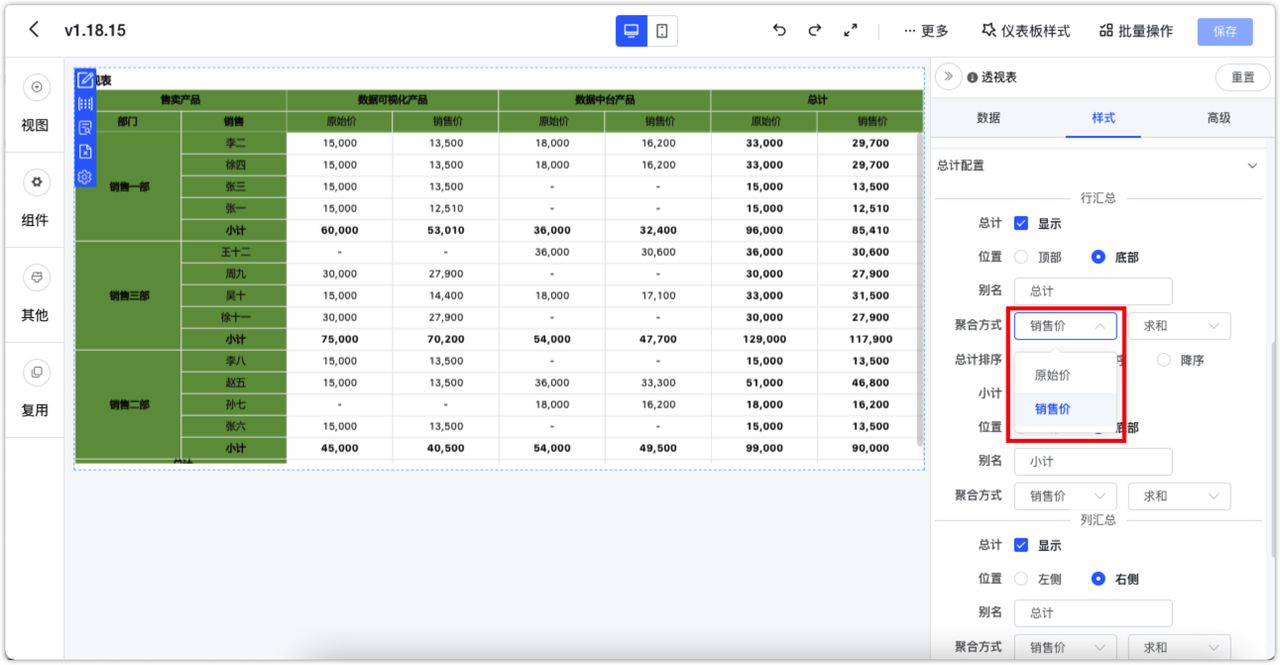Click the column total 别名 input field
Viewport: 1280px width, 665px height.
(1093, 613)
